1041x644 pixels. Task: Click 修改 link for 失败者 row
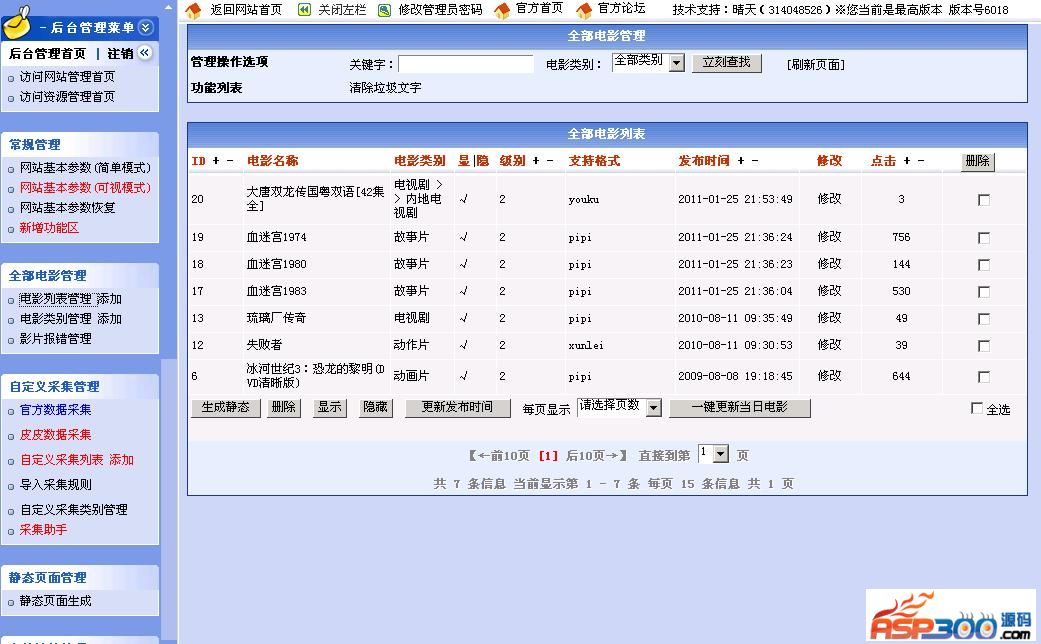tap(829, 345)
